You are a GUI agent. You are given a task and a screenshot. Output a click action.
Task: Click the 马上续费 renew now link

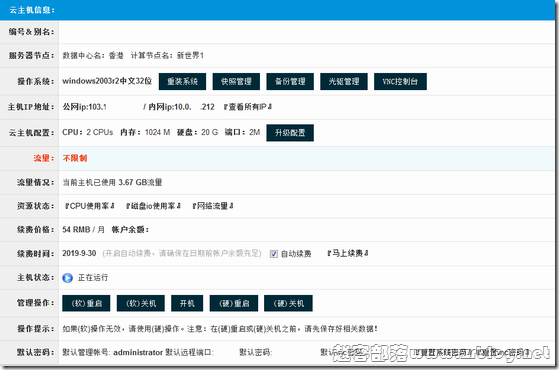pos(348,253)
